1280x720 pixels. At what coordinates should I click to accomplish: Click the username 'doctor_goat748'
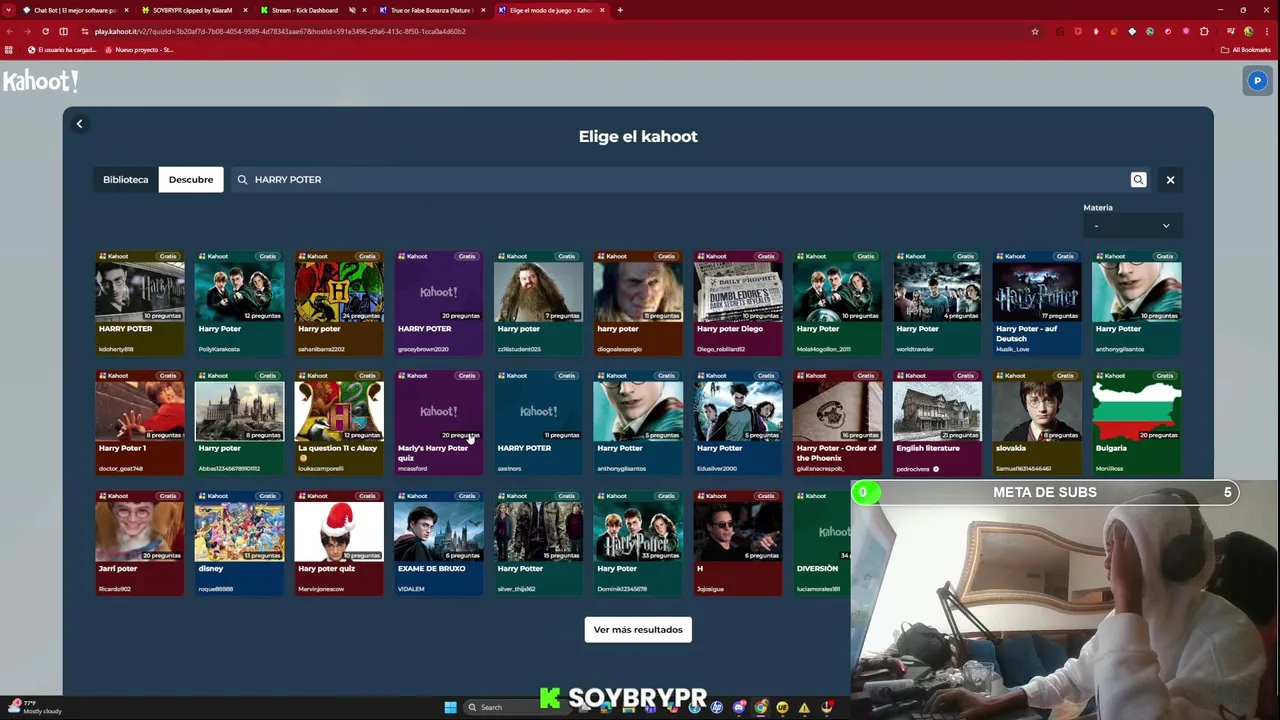tap(121, 469)
